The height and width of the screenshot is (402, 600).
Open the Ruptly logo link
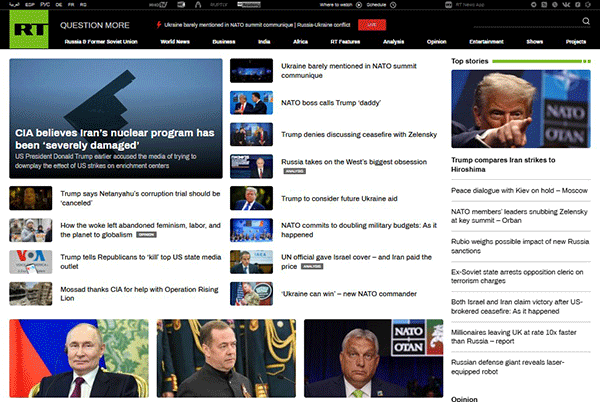point(219,5)
